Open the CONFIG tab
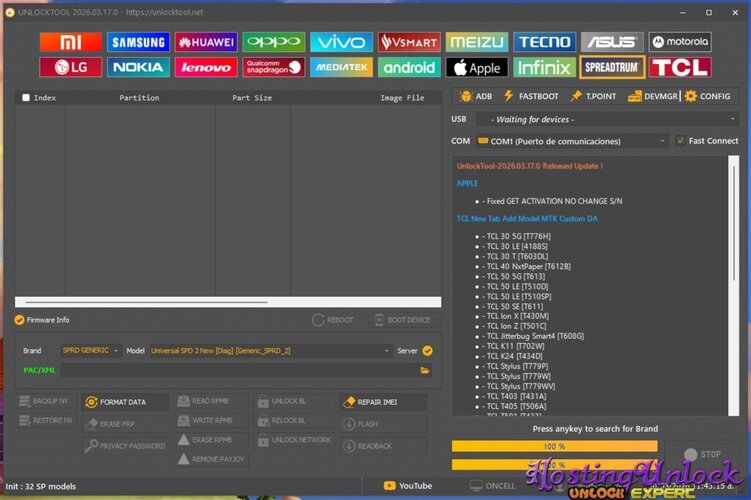Viewport: 751px width, 500px height. pos(708,96)
